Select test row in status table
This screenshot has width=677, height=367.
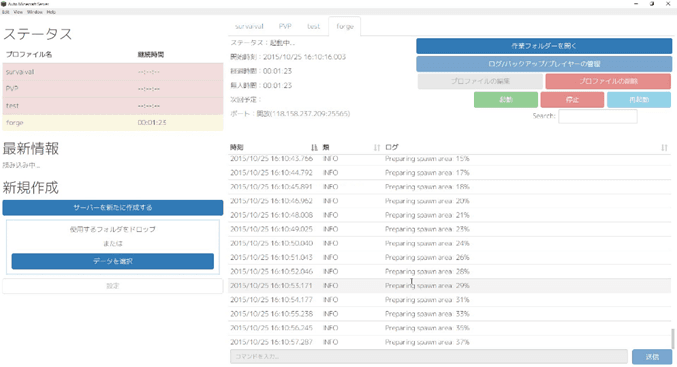click(x=113, y=106)
